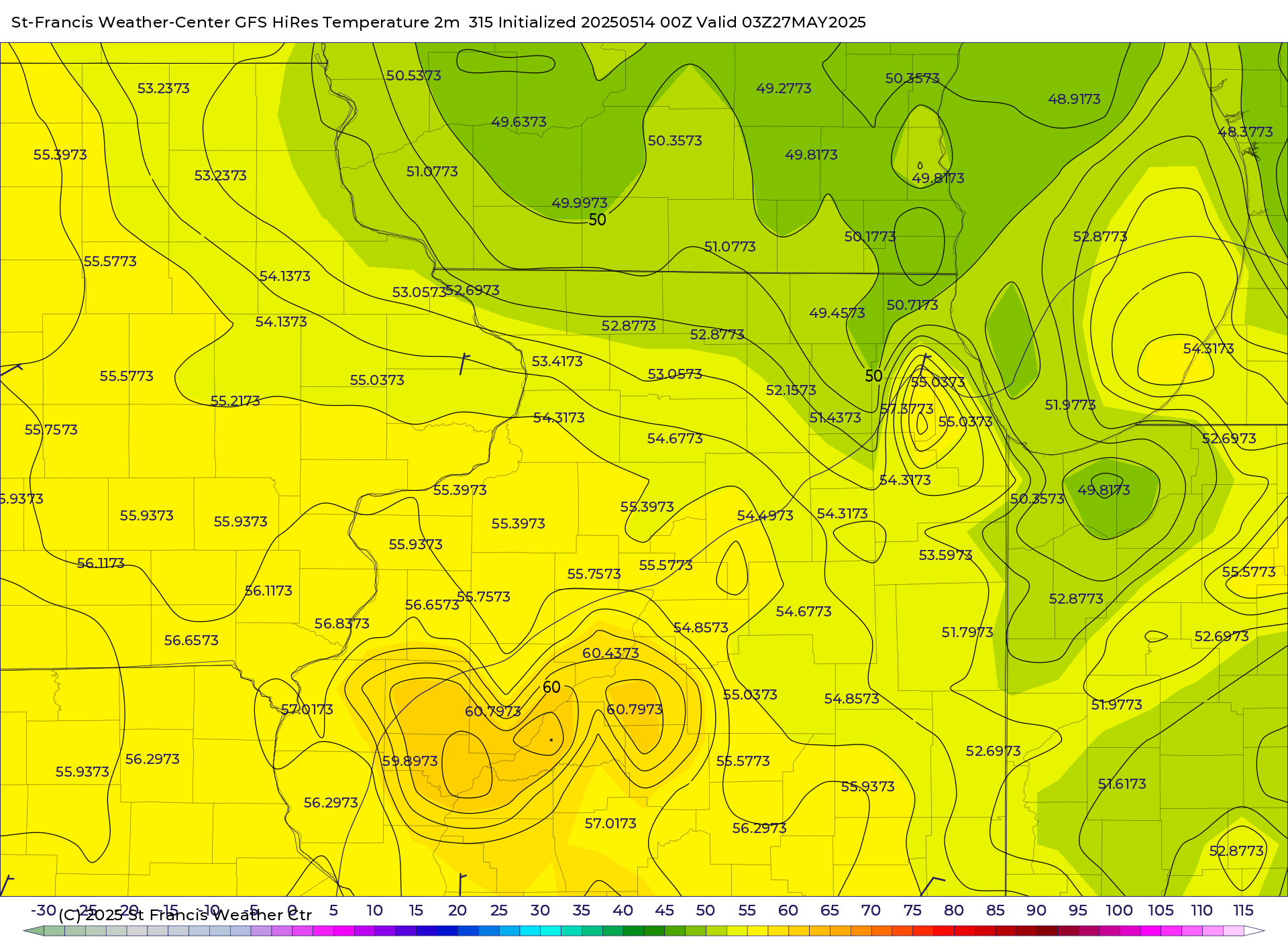Select the value 52.1573
This screenshot has width=1288, height=939.
click(x=791, y=390)
